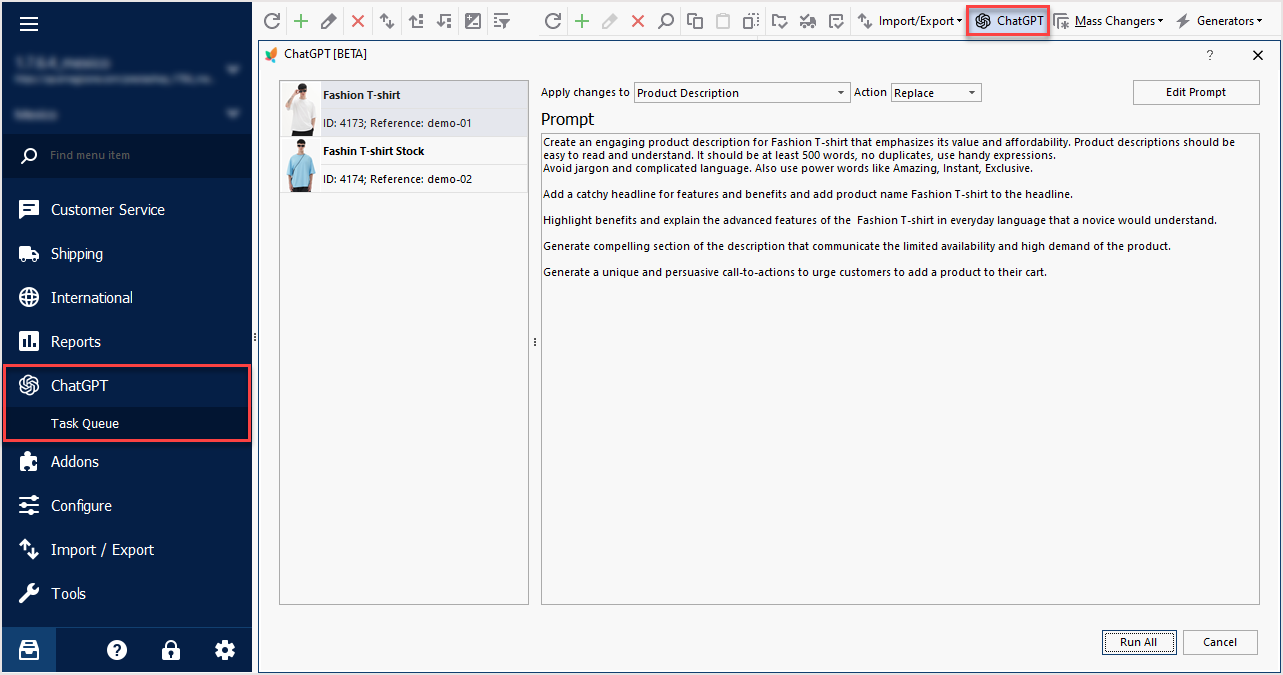
Task: Open the settings gear icon in the sidebar
Action: pos(225,650)
